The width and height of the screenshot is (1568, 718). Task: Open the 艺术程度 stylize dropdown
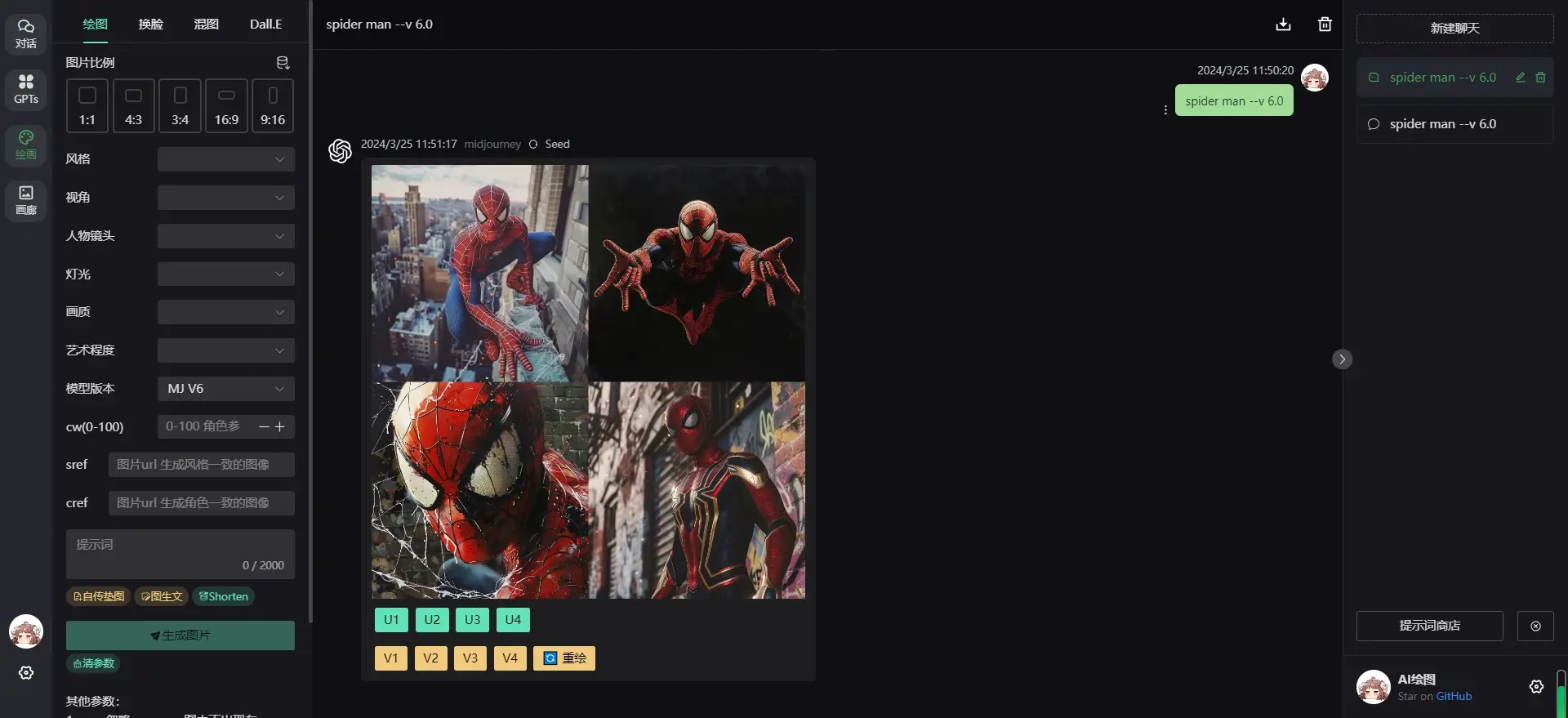tap(226, 350)
